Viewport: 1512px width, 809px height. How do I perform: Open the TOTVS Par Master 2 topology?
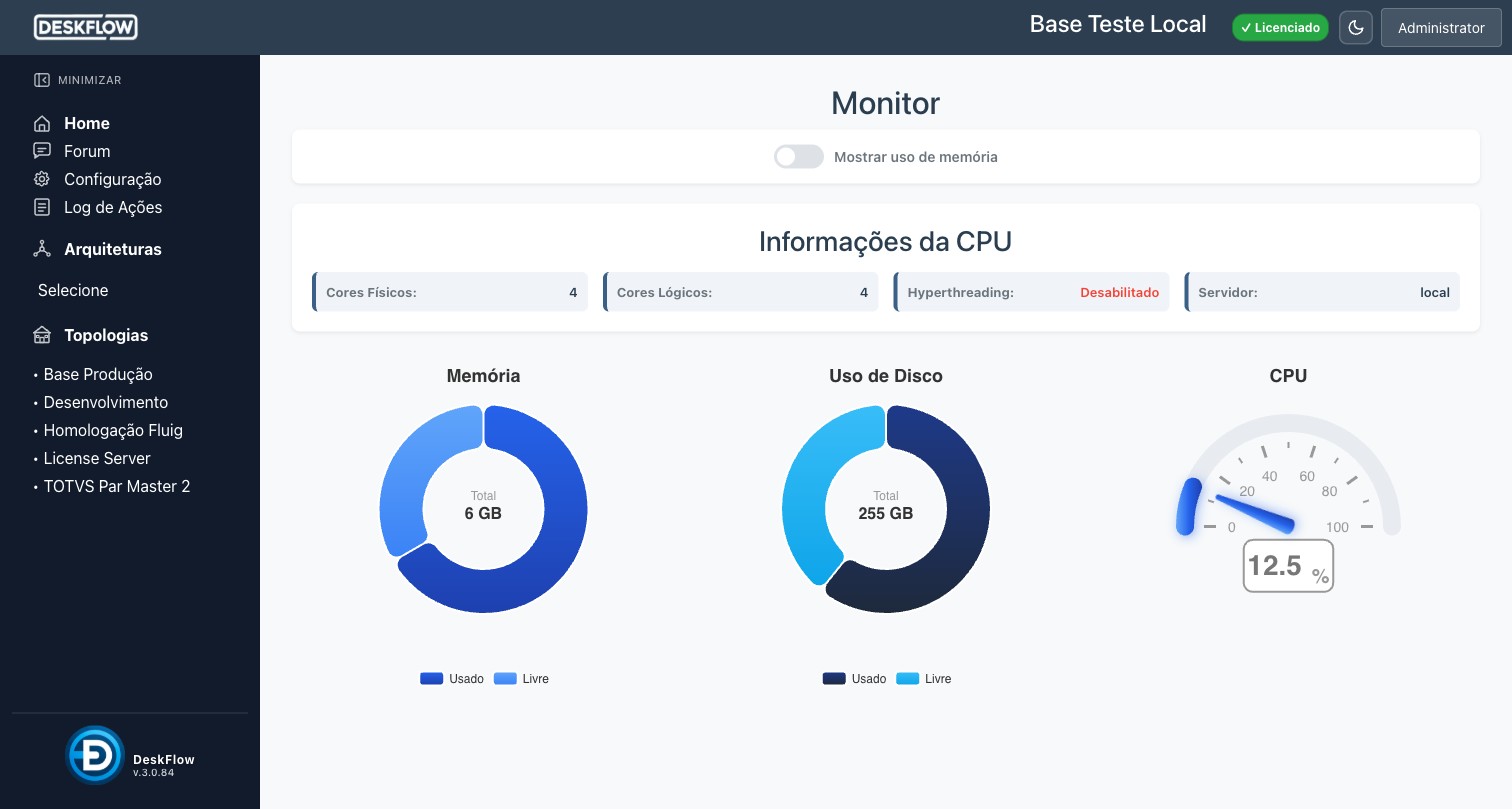pyautogui.click(x=117, y=486)
